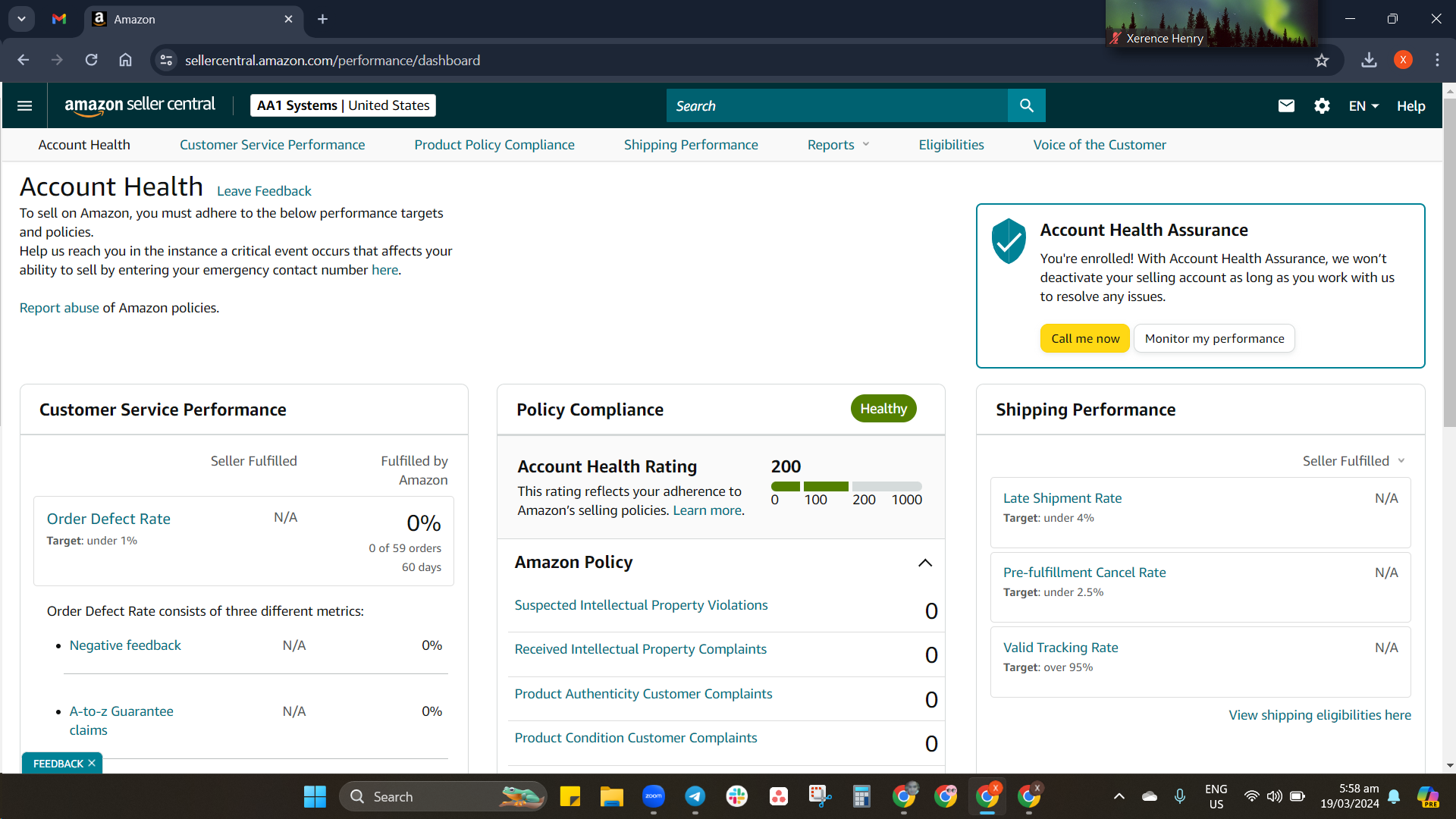Click the Monitor my performance button
The image size is (1456, 819).
pyautogui.click(x=1214, y=338)
